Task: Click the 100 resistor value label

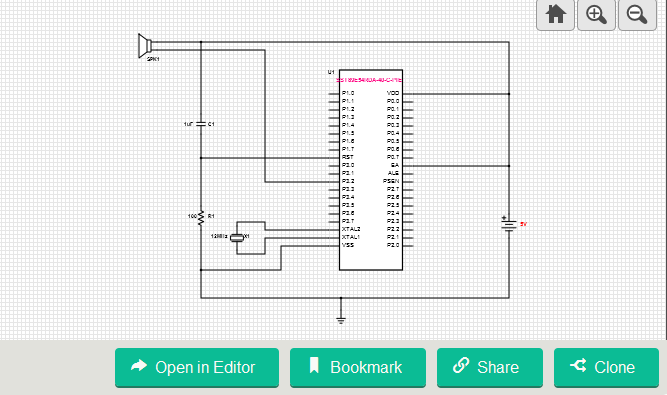Action: (x=192, y=216)
